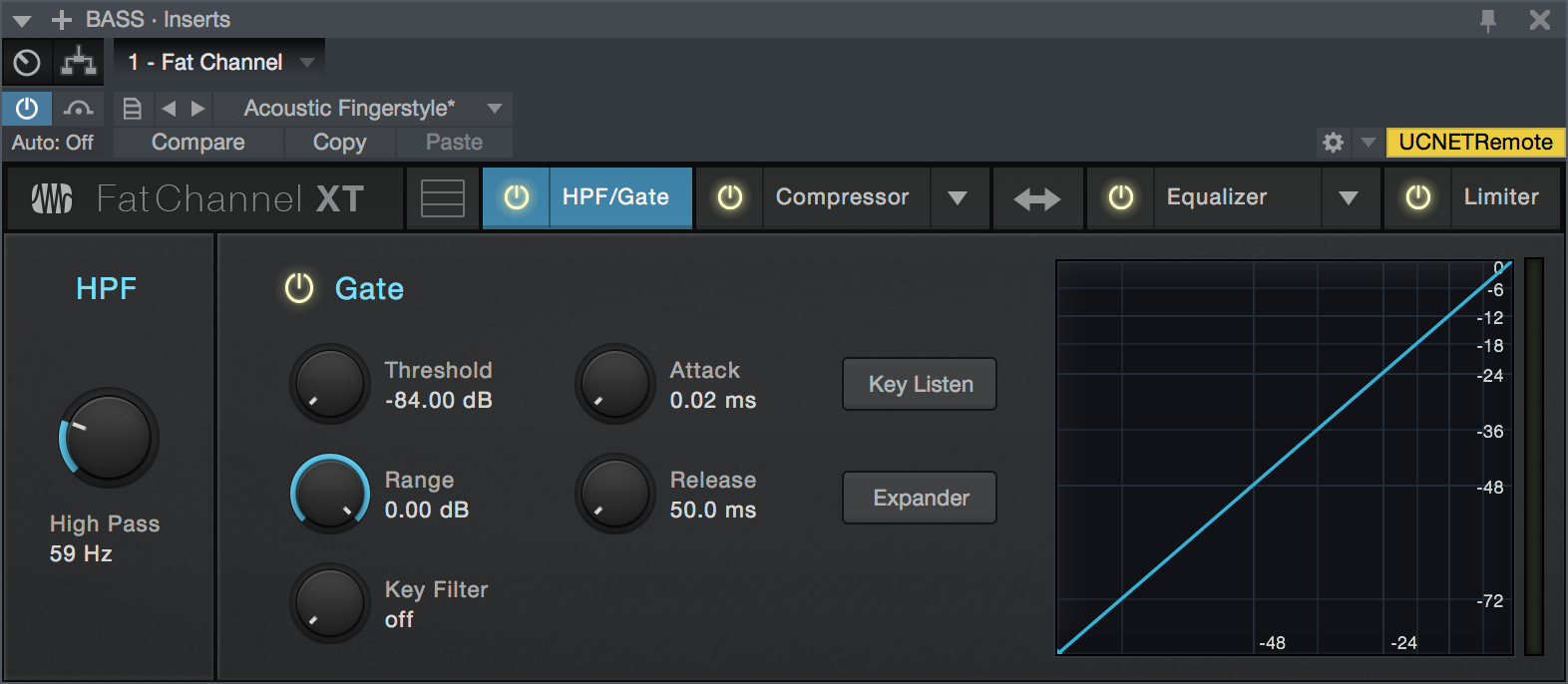Open the plug-in settings gear
This screenshot has height=684, width=1568.
[1334, 143]
